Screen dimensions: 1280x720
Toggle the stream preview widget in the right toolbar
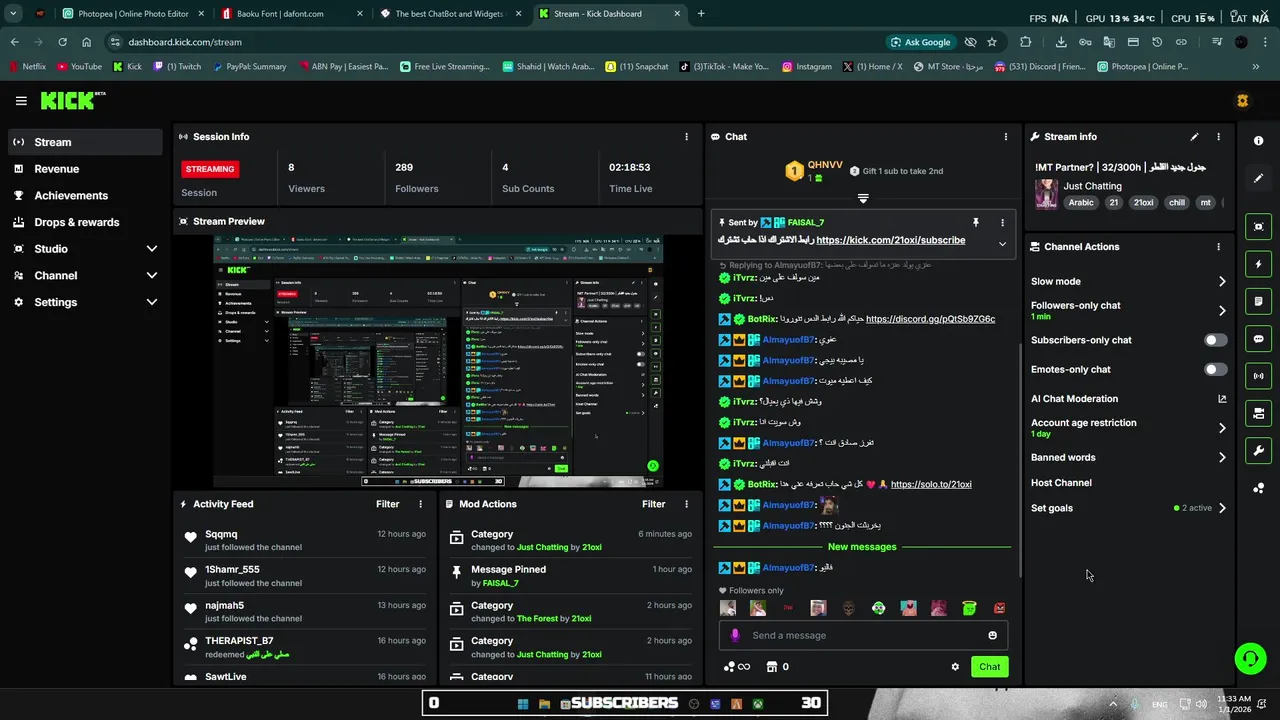(1258, 227)
